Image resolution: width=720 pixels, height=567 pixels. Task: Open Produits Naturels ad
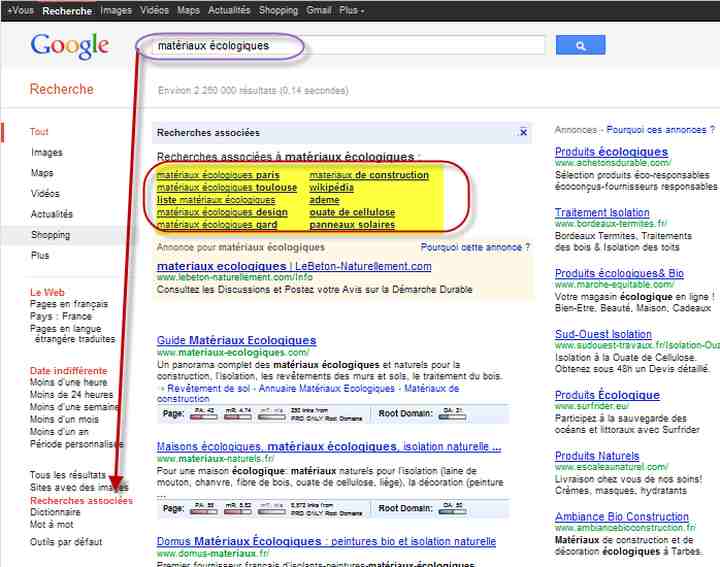click(x=597, y=456)
